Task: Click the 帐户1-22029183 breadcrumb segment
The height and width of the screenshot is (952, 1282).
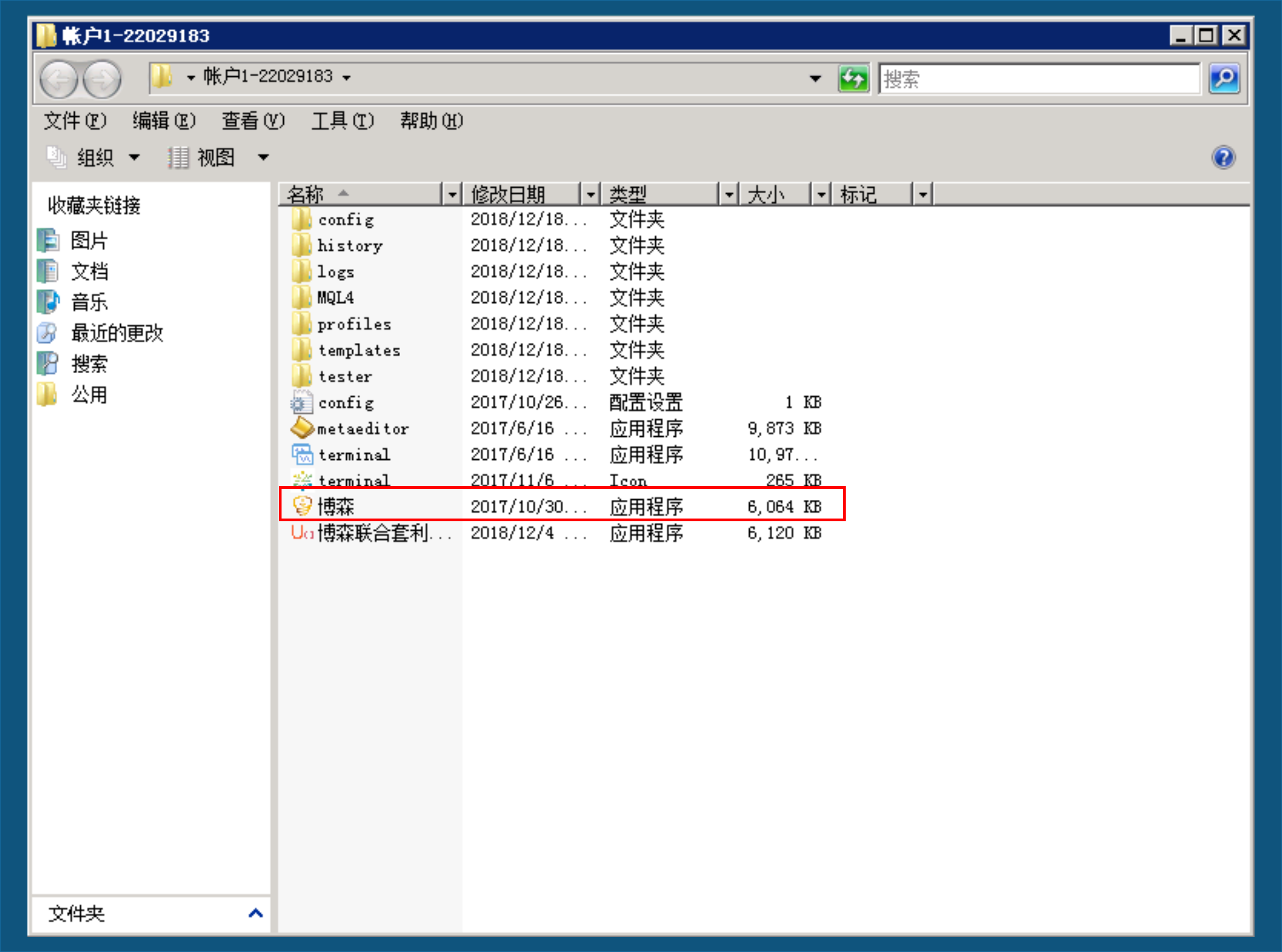Action: click(x=268, y=76)
